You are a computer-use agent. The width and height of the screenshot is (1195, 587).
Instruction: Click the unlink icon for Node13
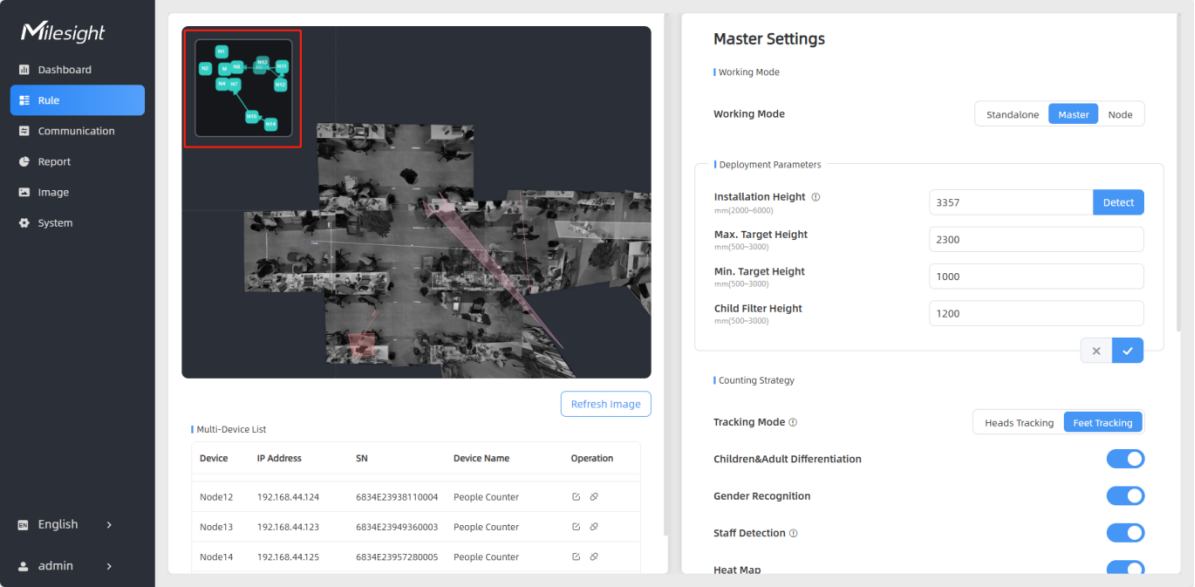coord(594,527)
